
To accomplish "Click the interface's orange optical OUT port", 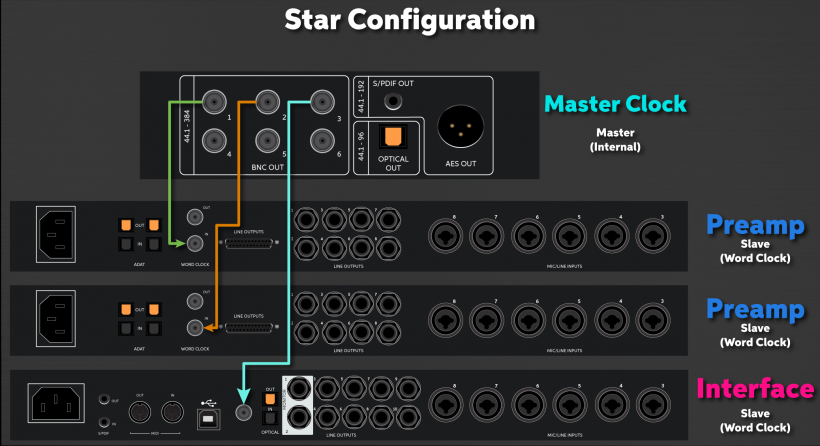I will coord(270,399).
